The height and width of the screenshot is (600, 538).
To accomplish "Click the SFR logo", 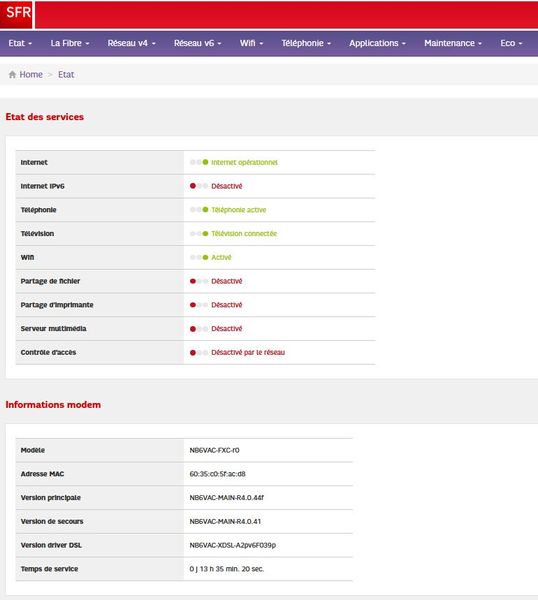I will pyautogui.click(x=16, y=14).
